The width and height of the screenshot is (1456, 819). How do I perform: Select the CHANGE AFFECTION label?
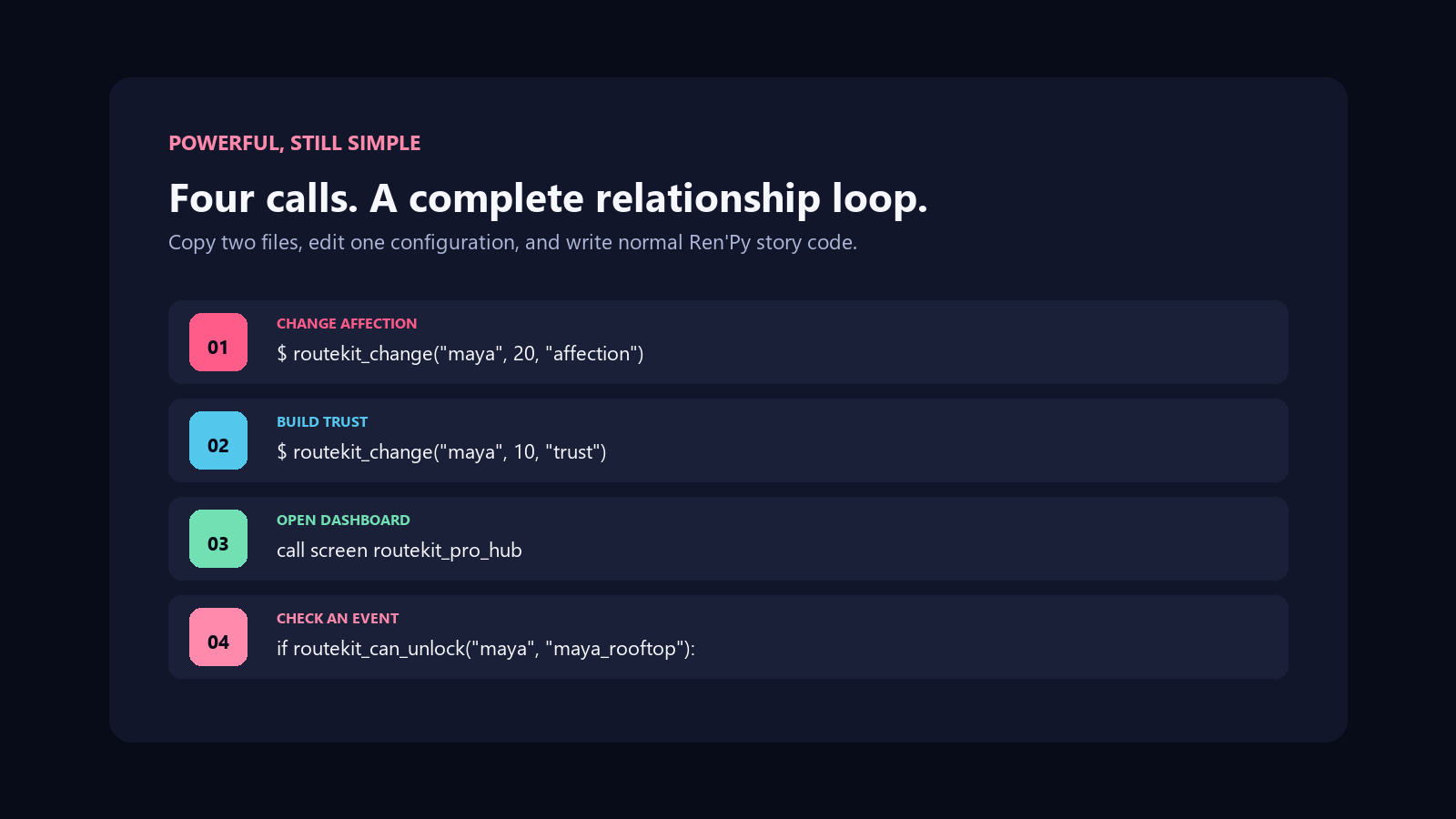347,324
